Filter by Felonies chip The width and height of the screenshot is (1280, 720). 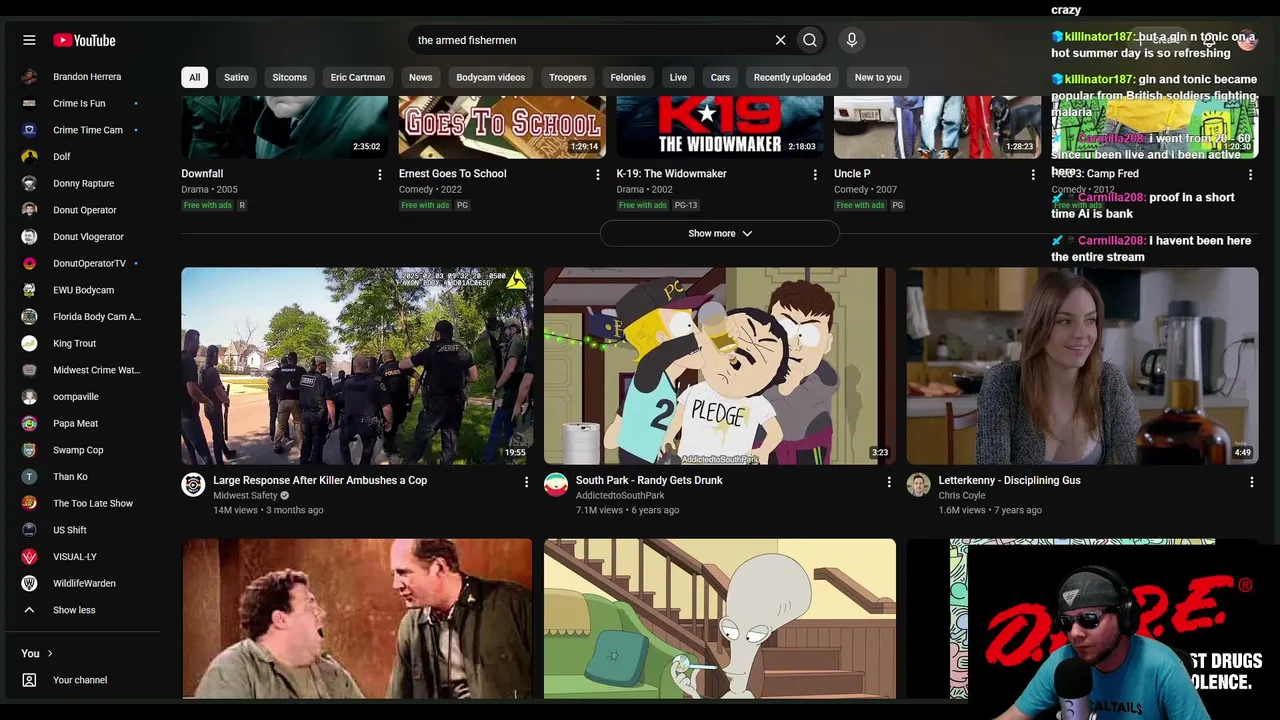point(628,77)
